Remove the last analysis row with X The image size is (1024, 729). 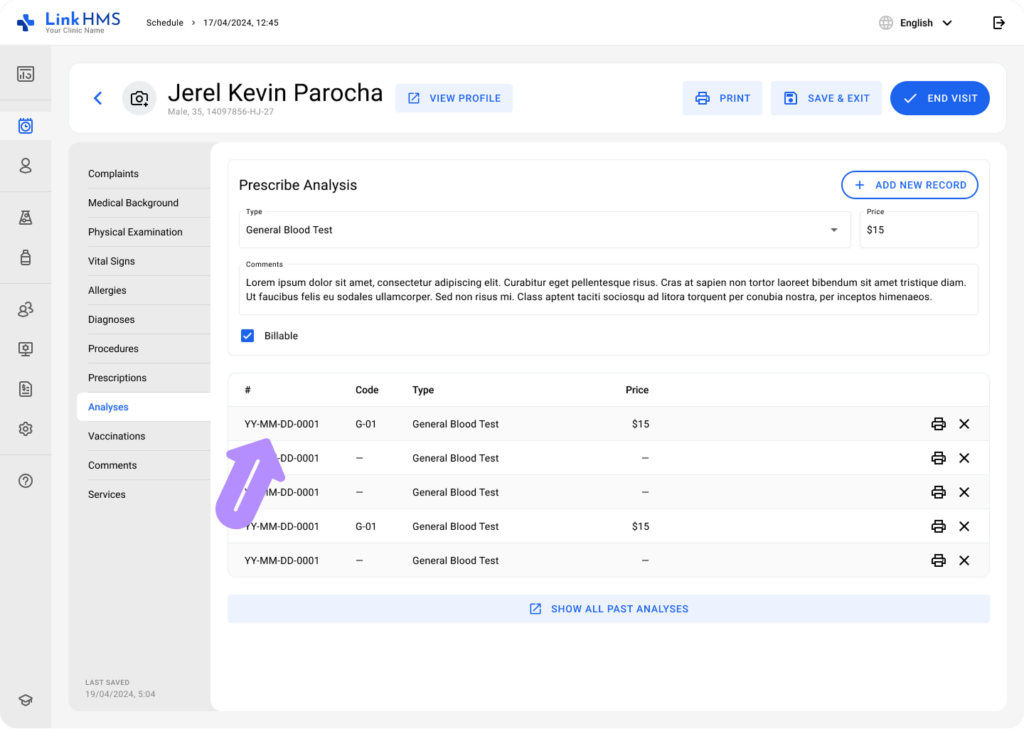pos(964,560)
